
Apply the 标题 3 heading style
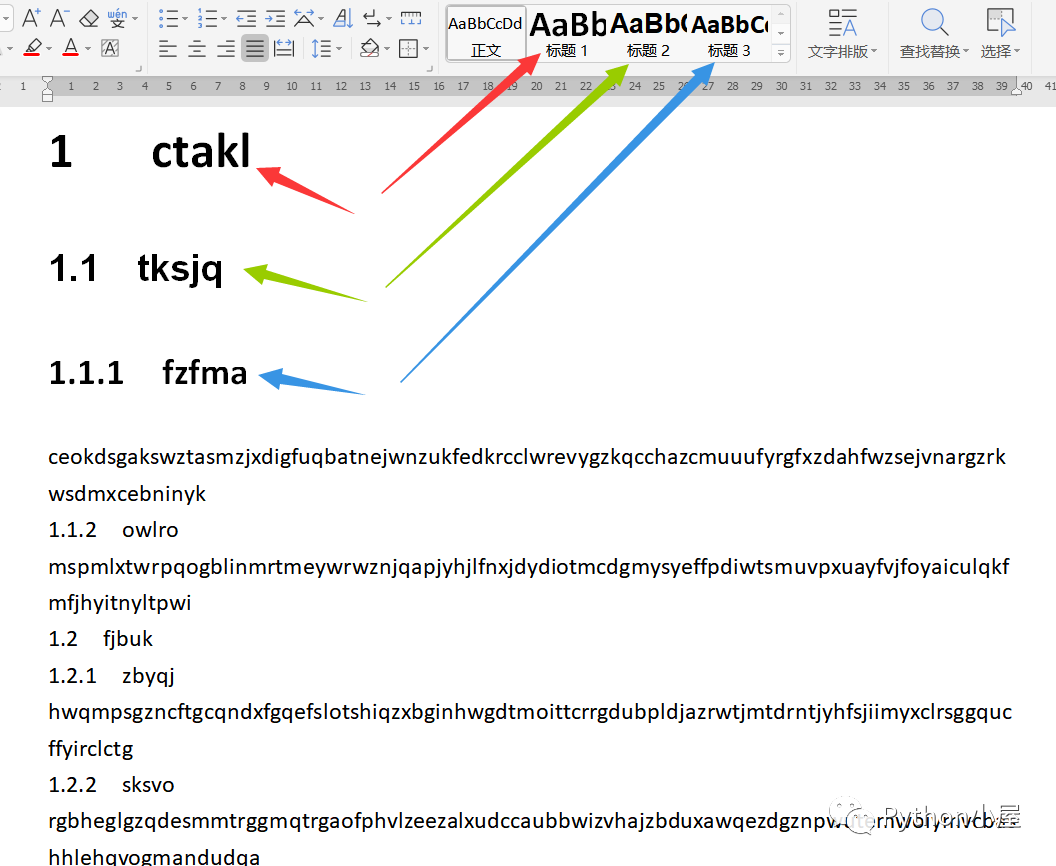(x=729, y=34)
